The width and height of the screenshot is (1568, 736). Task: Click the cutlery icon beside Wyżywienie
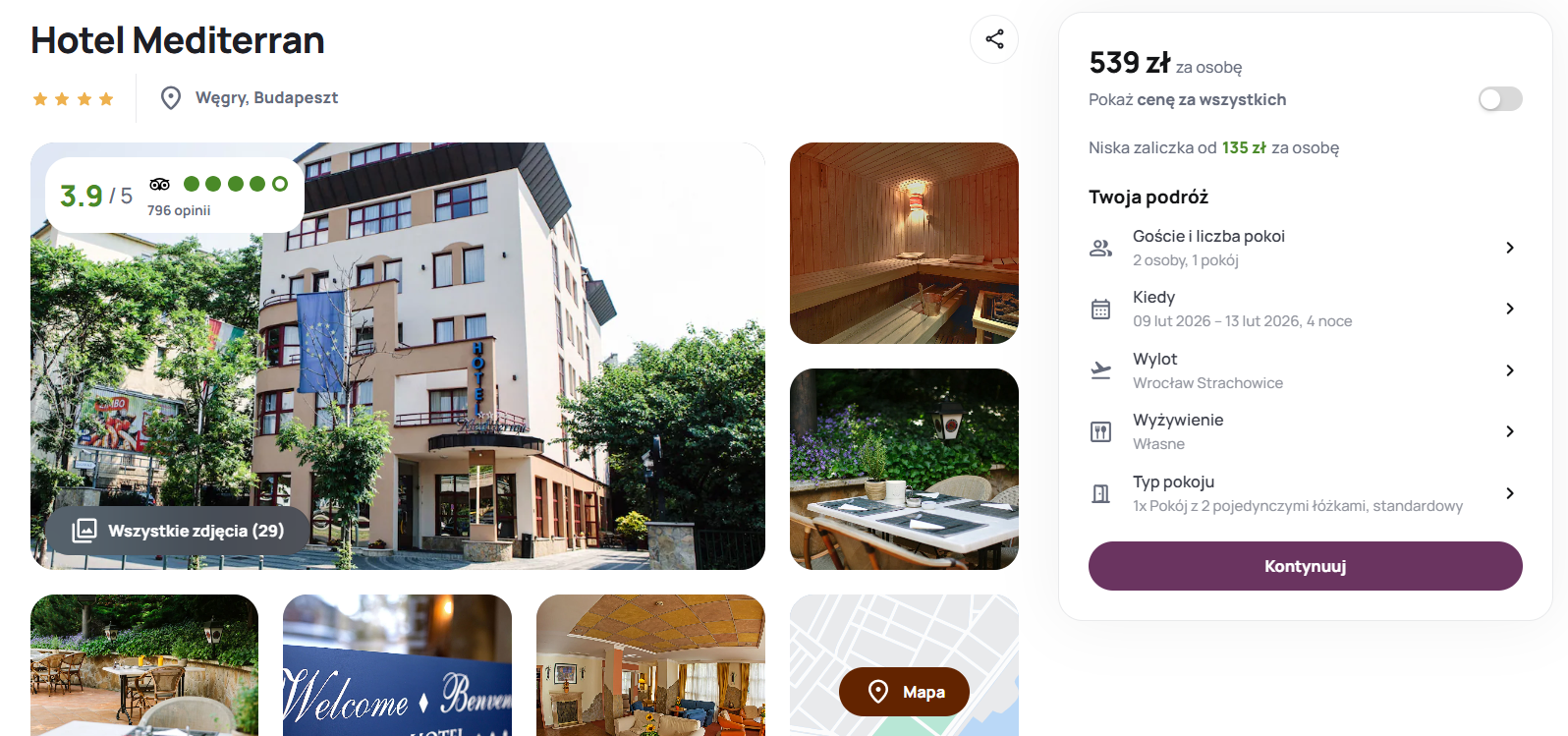1100,431
